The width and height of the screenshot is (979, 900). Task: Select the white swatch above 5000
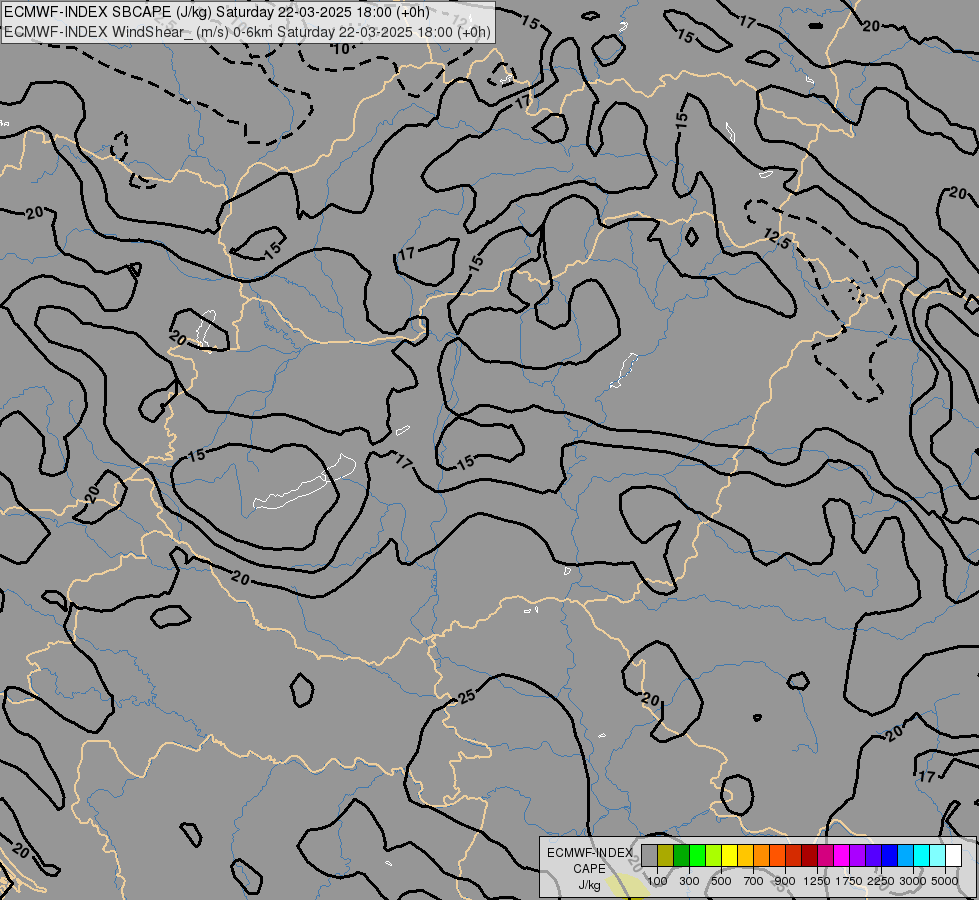coord(954,855)
